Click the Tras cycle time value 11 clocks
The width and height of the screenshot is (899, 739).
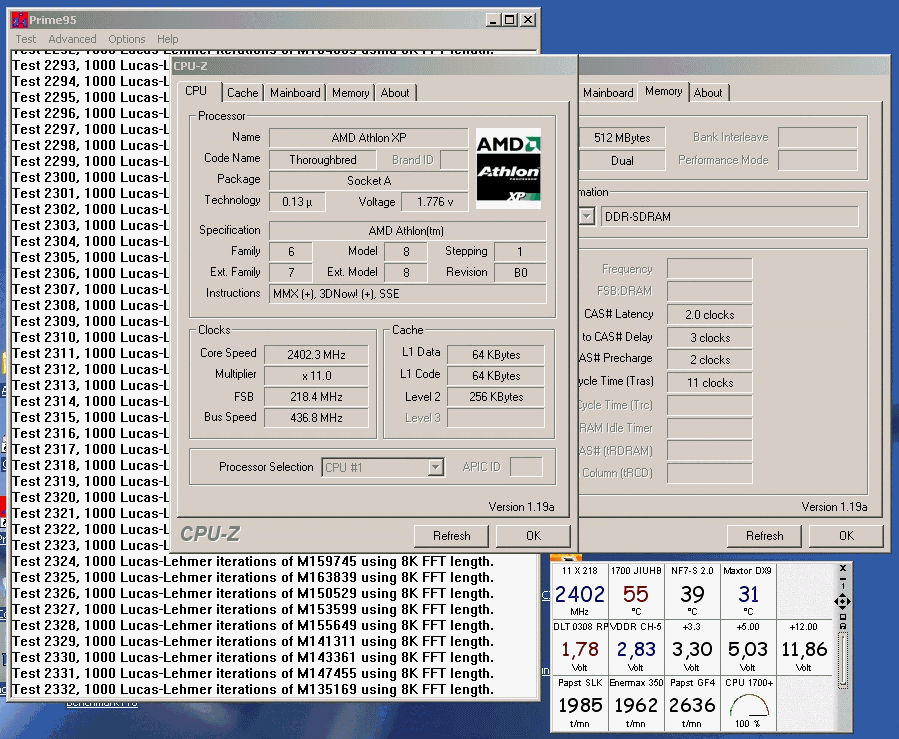[709, 382]
